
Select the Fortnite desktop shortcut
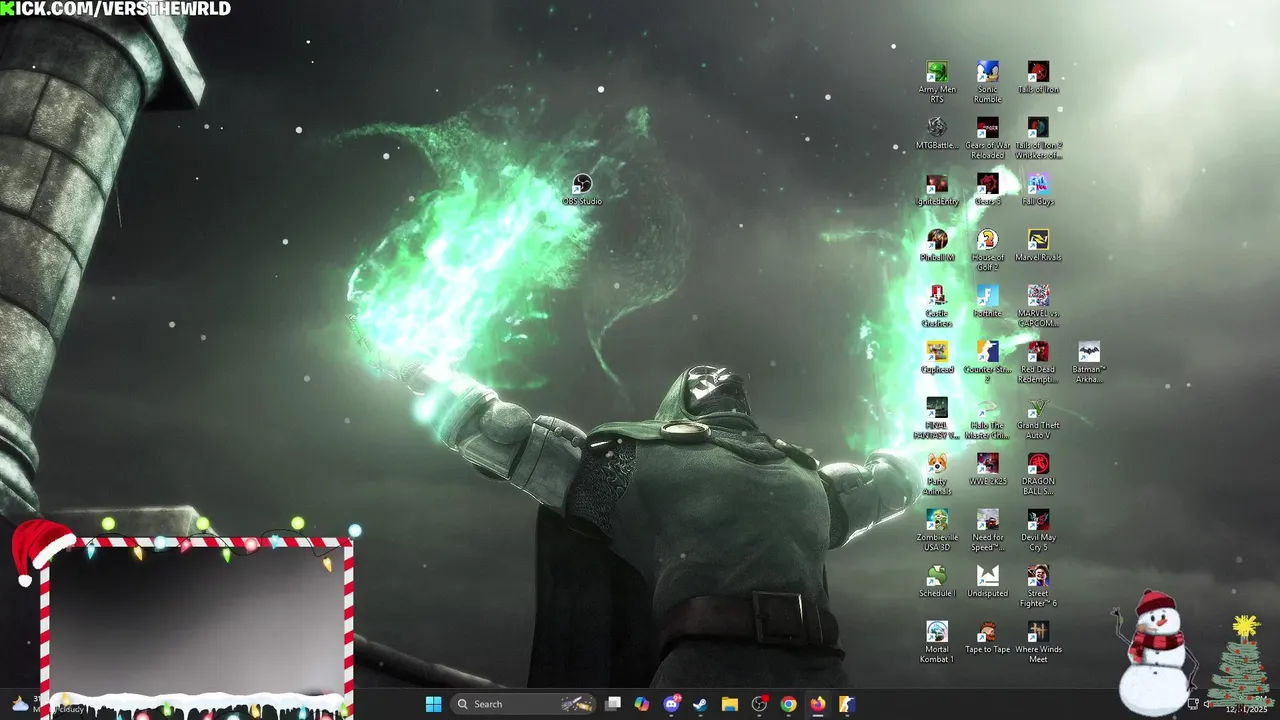pos(988,302)
